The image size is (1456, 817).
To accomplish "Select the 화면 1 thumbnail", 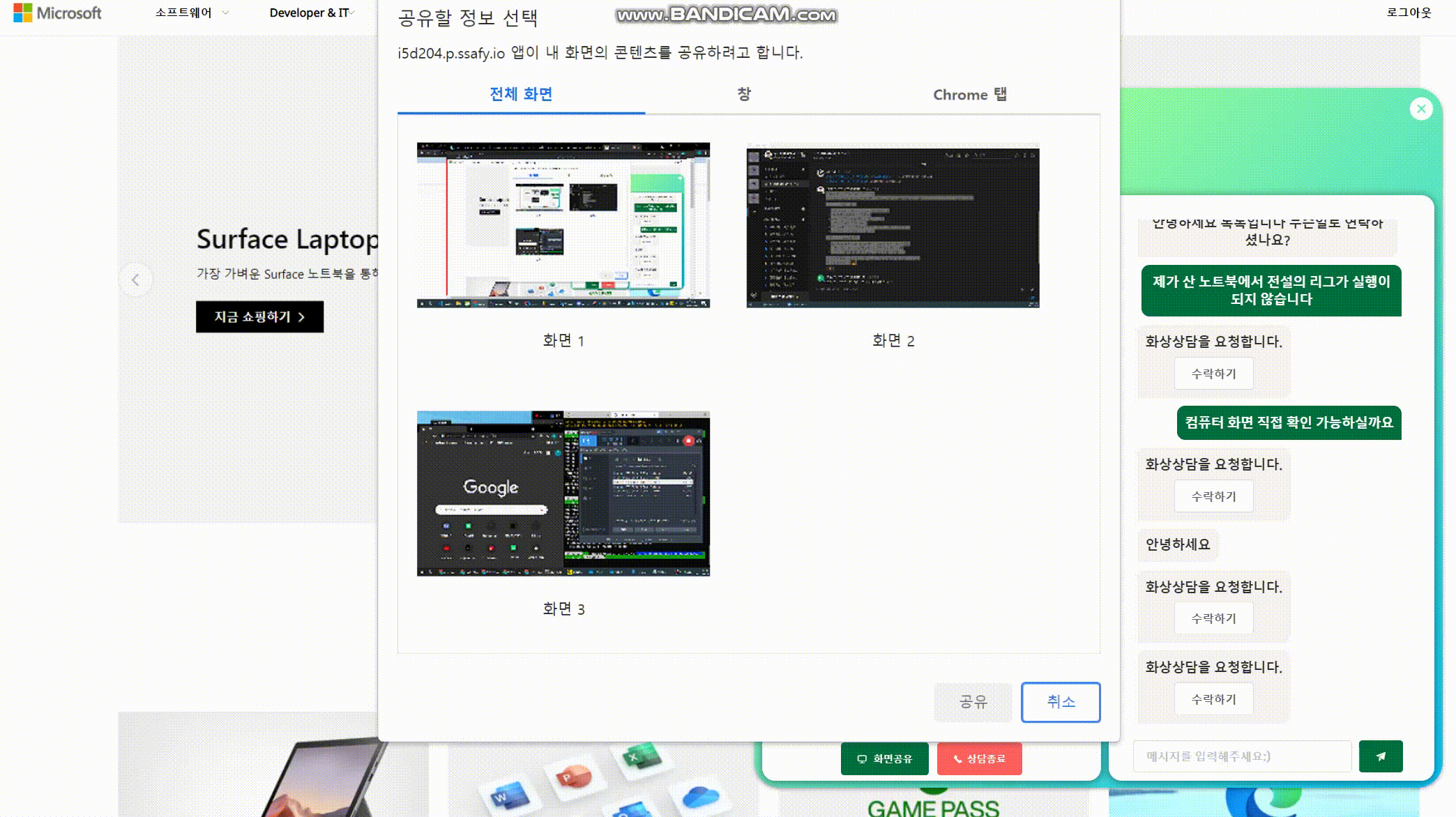I will [x=563, y=225].
